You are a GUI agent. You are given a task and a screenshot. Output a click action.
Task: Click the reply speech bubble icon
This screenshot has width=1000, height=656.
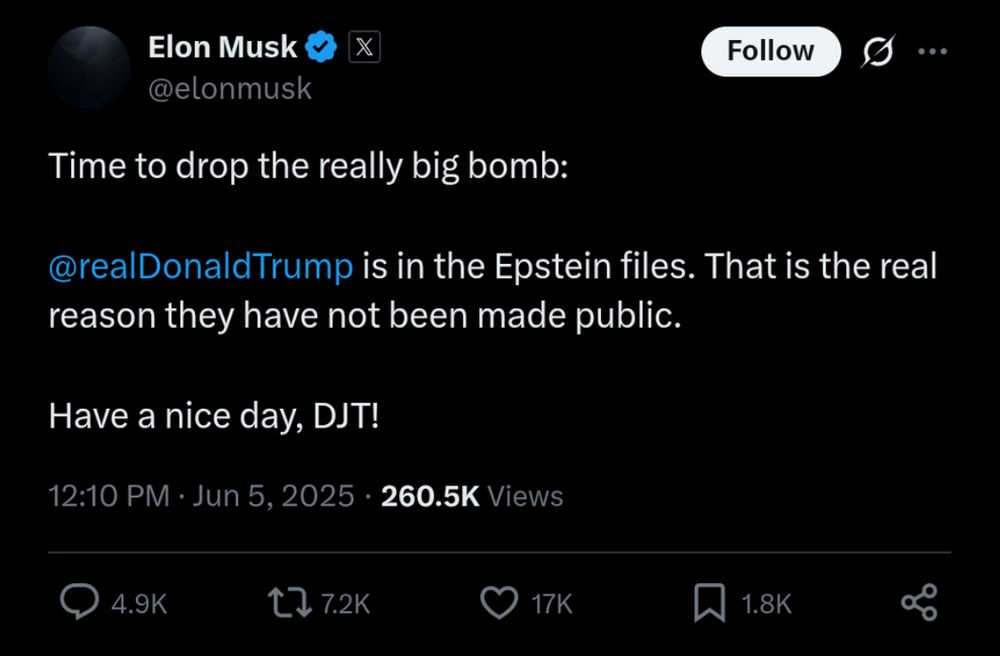click(x=79, y=603)
